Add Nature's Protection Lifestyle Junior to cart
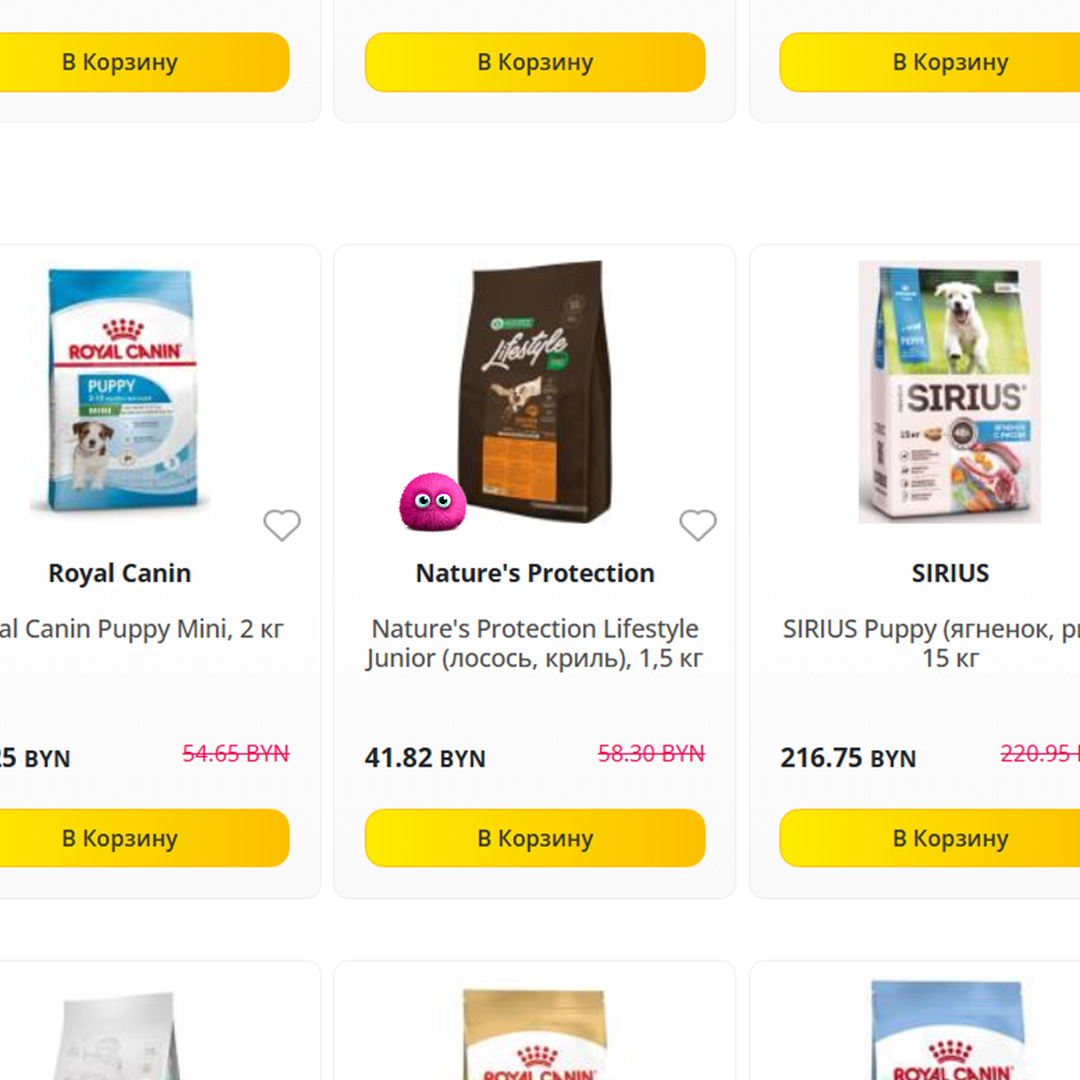 [x=534, y=838]
